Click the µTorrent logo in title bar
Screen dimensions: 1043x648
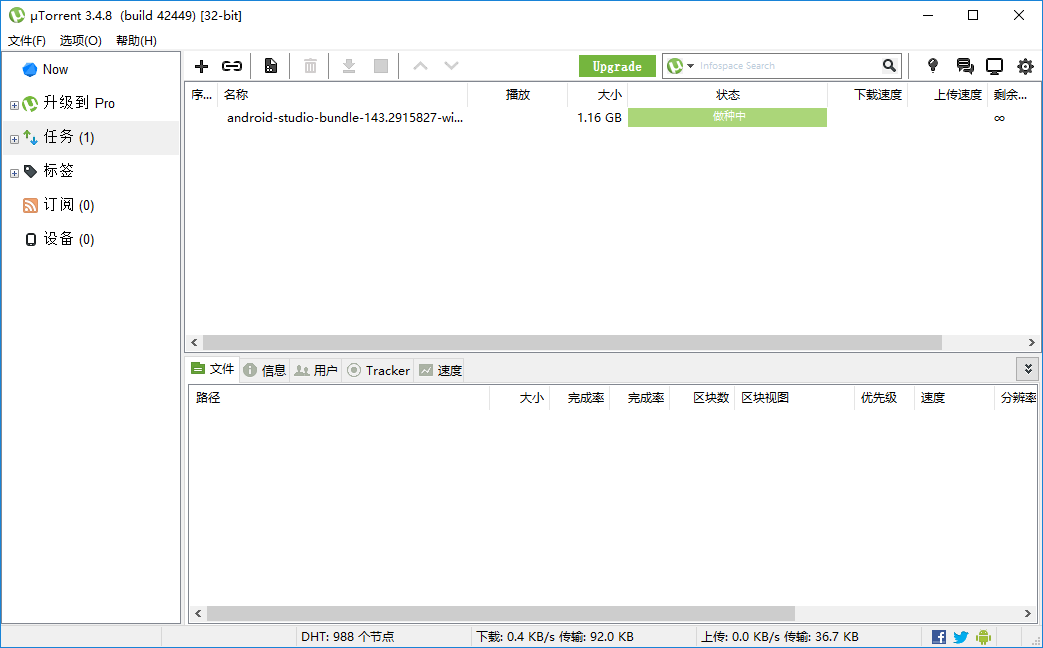coord(16,15)
